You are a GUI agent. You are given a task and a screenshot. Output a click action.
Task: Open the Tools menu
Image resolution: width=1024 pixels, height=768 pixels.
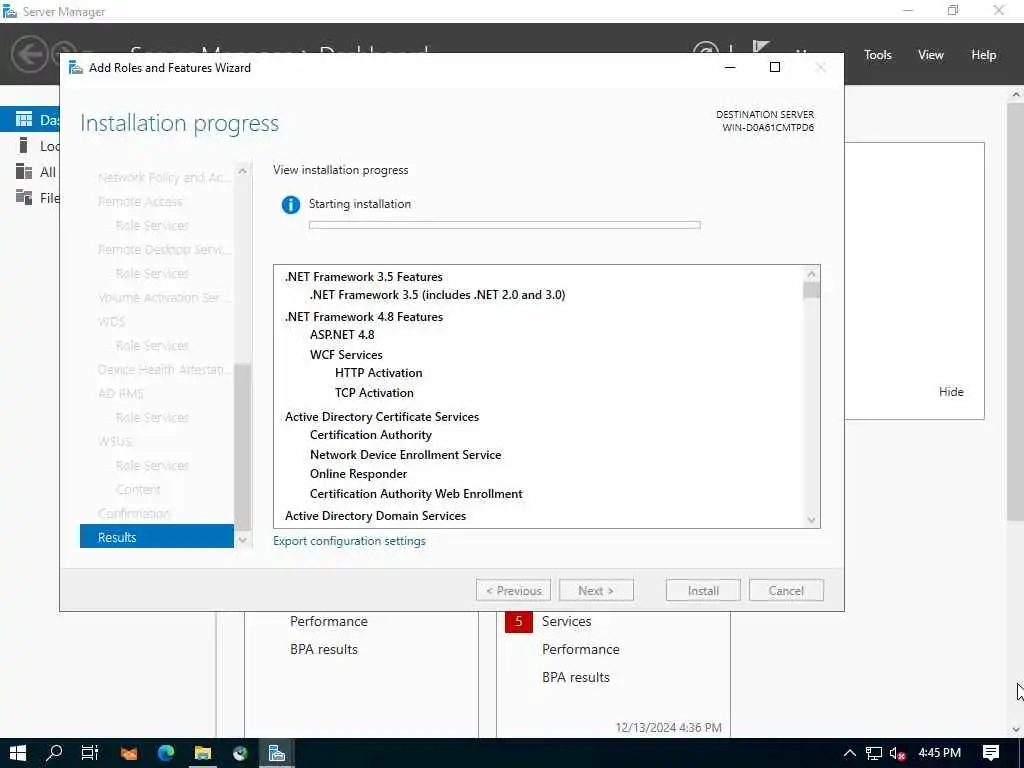[878, 55]
